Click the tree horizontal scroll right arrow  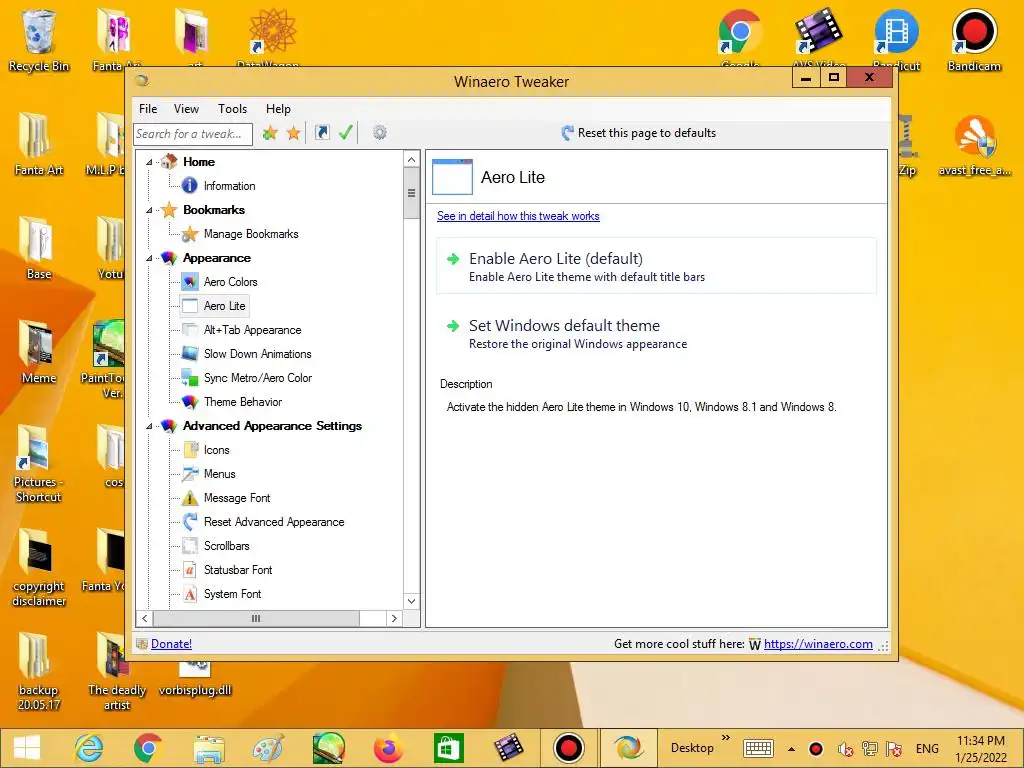coord(394,618)
